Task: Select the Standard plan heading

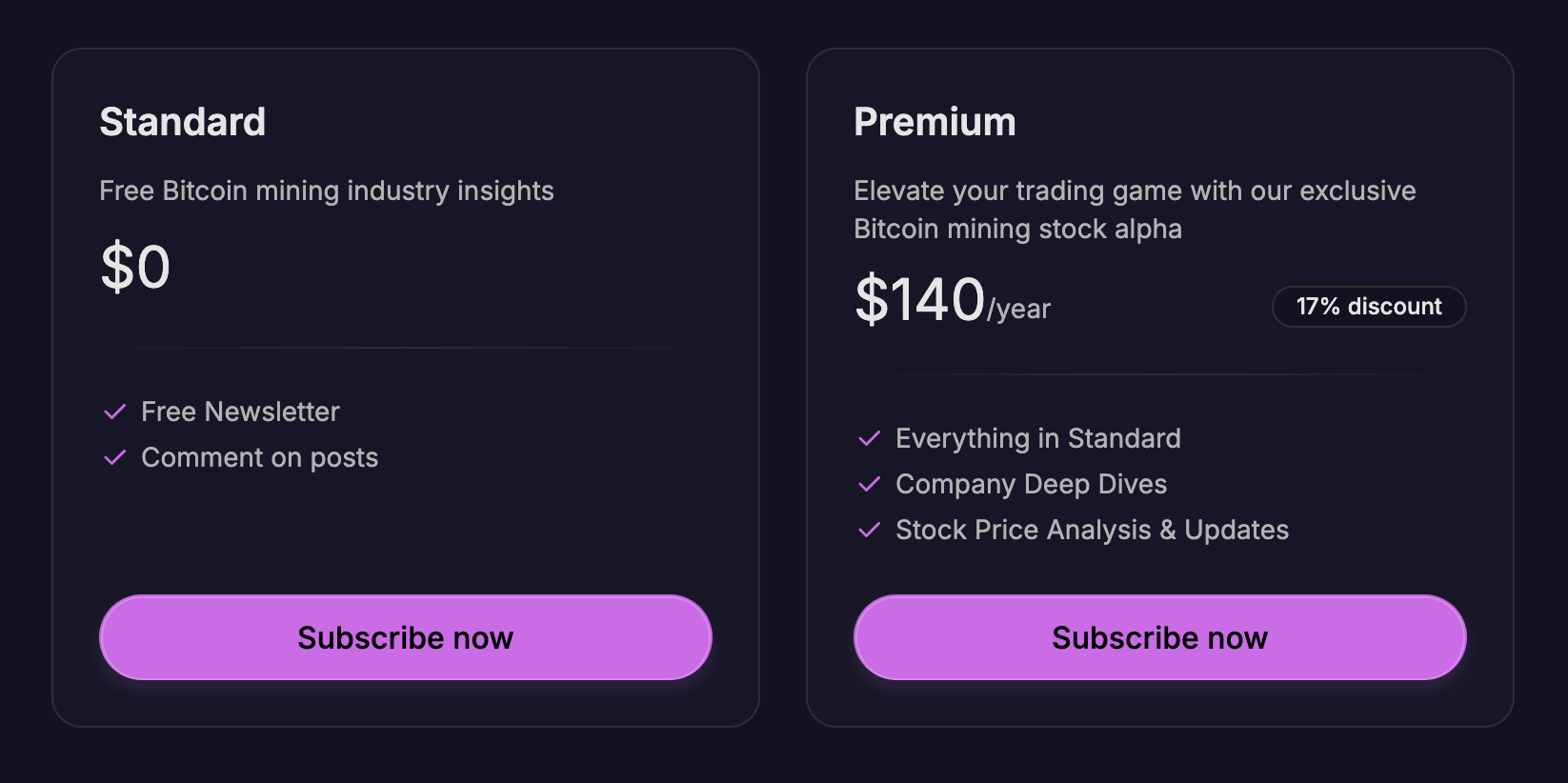Action: pos(183,122)
